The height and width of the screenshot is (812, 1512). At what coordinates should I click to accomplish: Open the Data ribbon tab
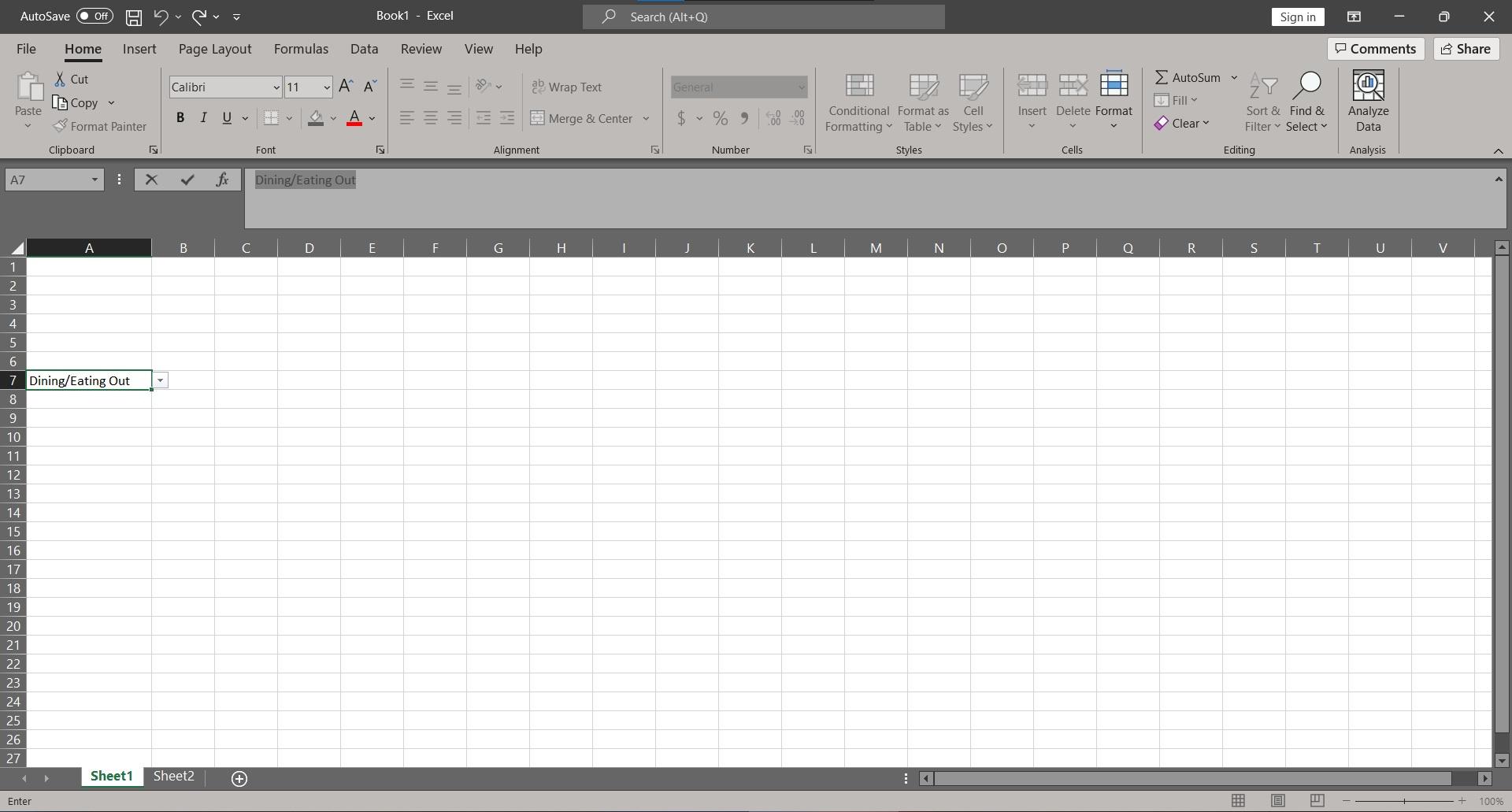(364, 49)
